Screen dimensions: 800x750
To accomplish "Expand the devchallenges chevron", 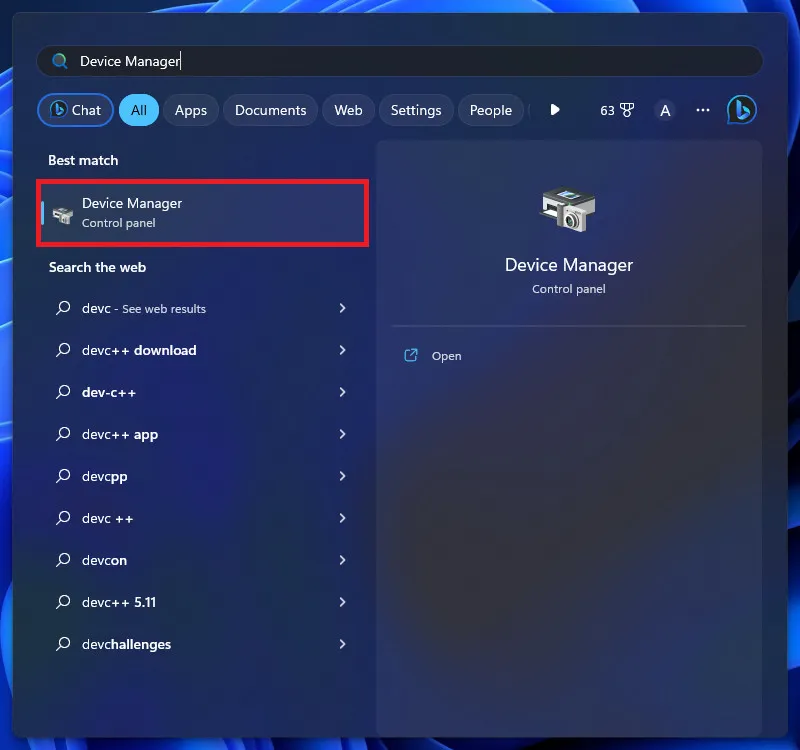I will [x=342, y=644].
